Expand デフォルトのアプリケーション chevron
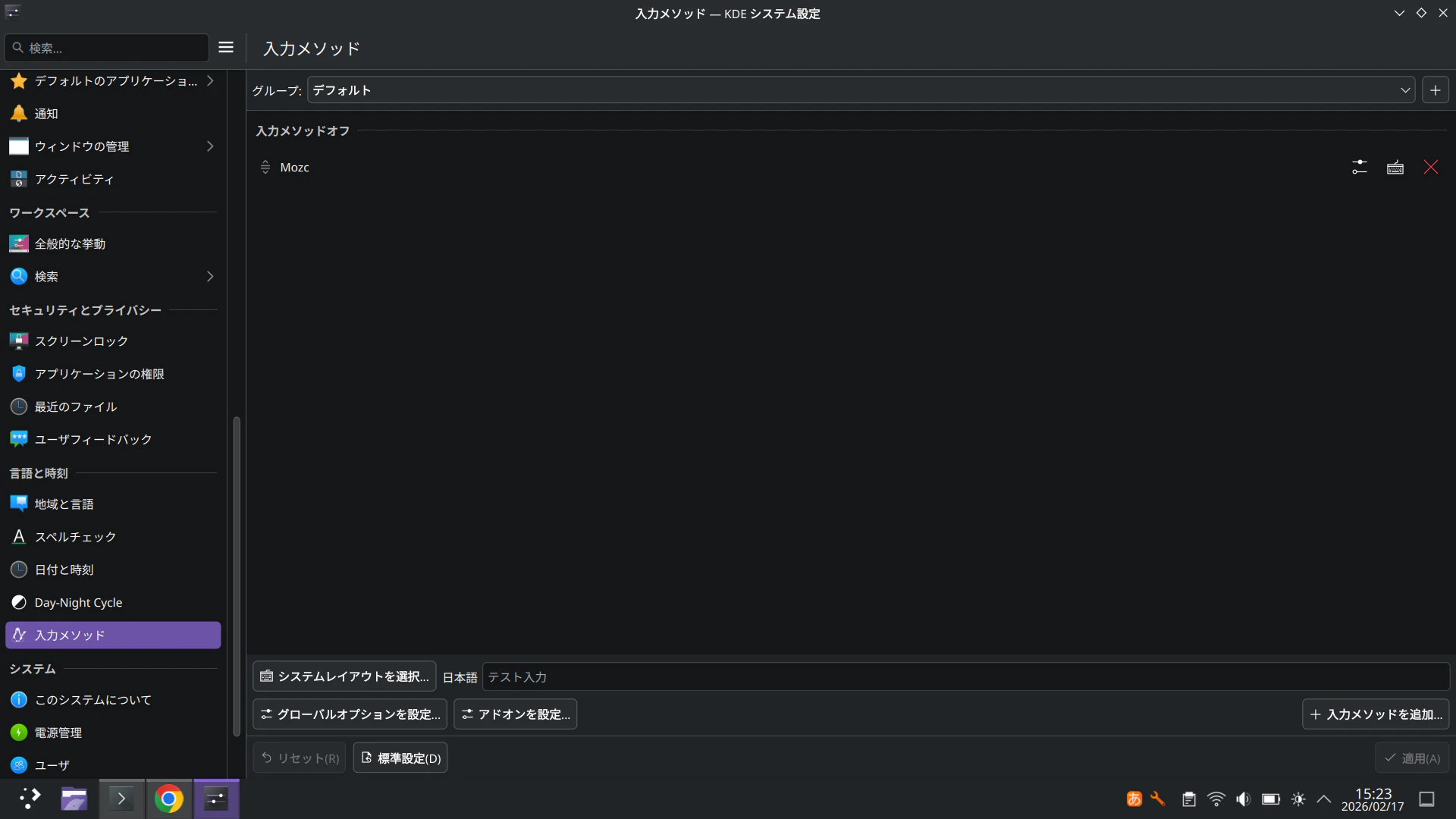Image resolution: width=1456 pixels, height=819 pixels. pos(210,80)
